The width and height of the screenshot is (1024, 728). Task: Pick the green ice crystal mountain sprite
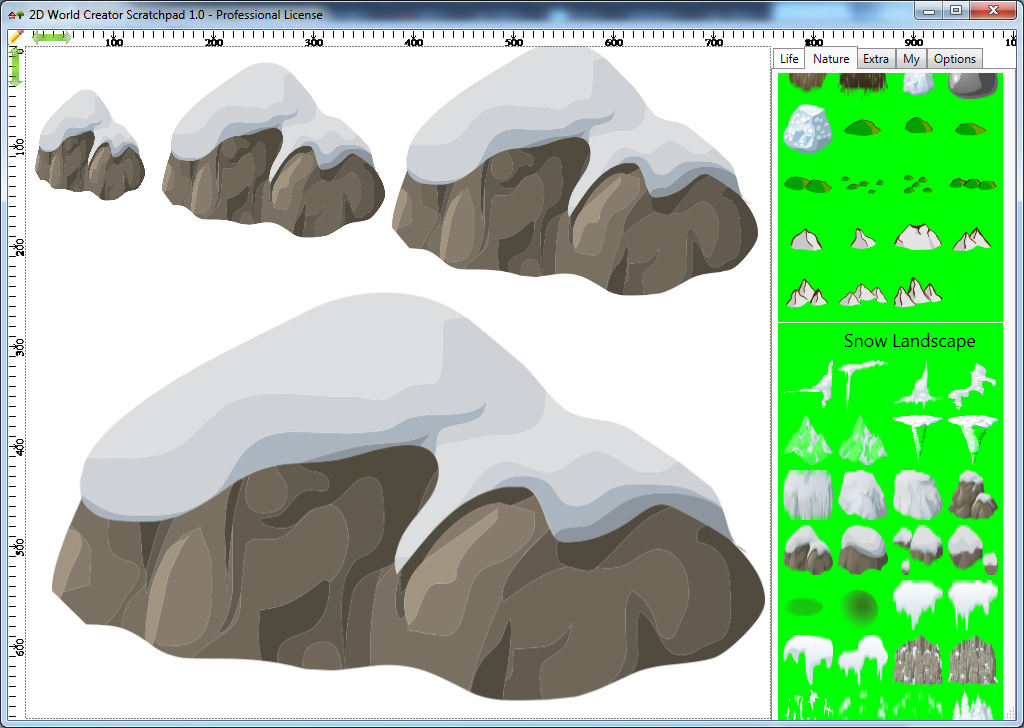pyautogui.click(x=808, y=439)
